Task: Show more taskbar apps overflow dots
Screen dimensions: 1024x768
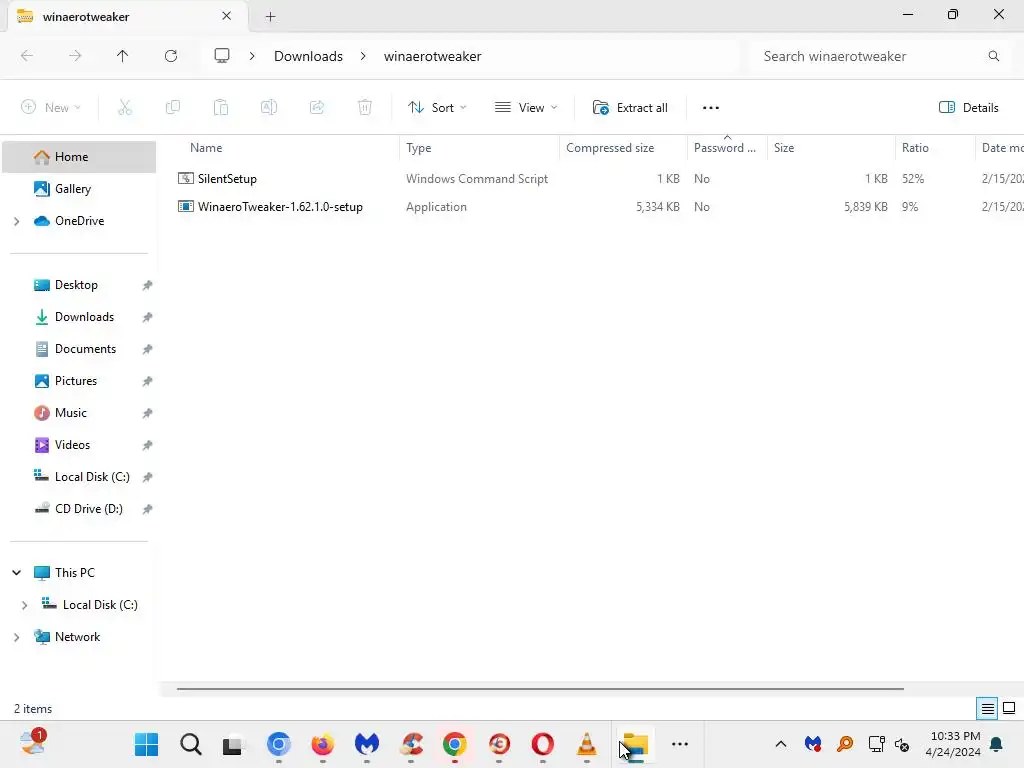Action: pyautogui.click(x=680, y=744)
